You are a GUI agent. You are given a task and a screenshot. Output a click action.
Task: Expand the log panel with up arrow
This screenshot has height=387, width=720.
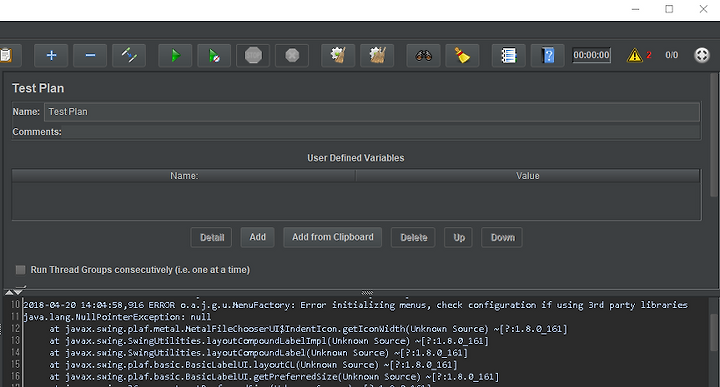pos(9,292)
